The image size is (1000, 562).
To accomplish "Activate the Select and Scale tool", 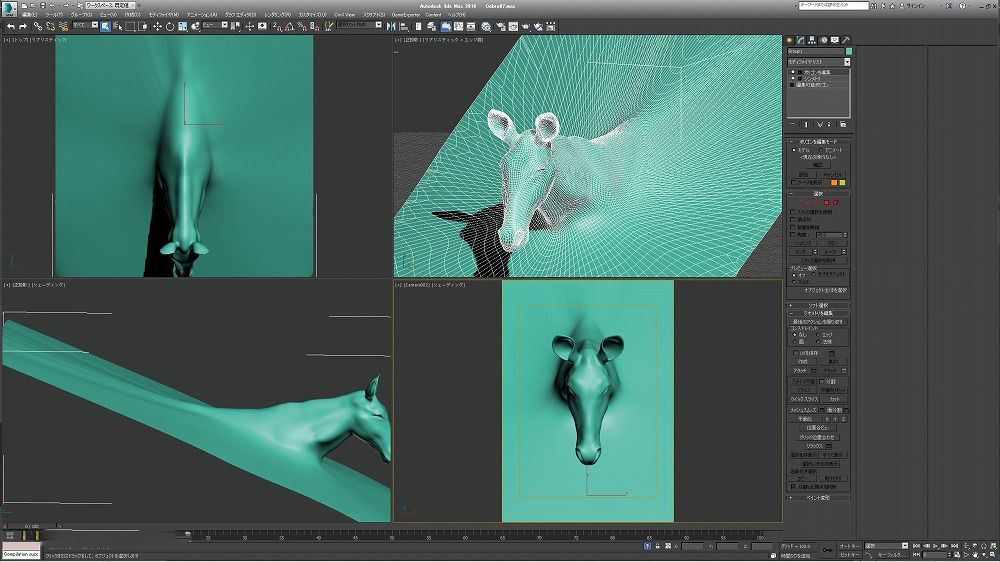I will 183,26.
